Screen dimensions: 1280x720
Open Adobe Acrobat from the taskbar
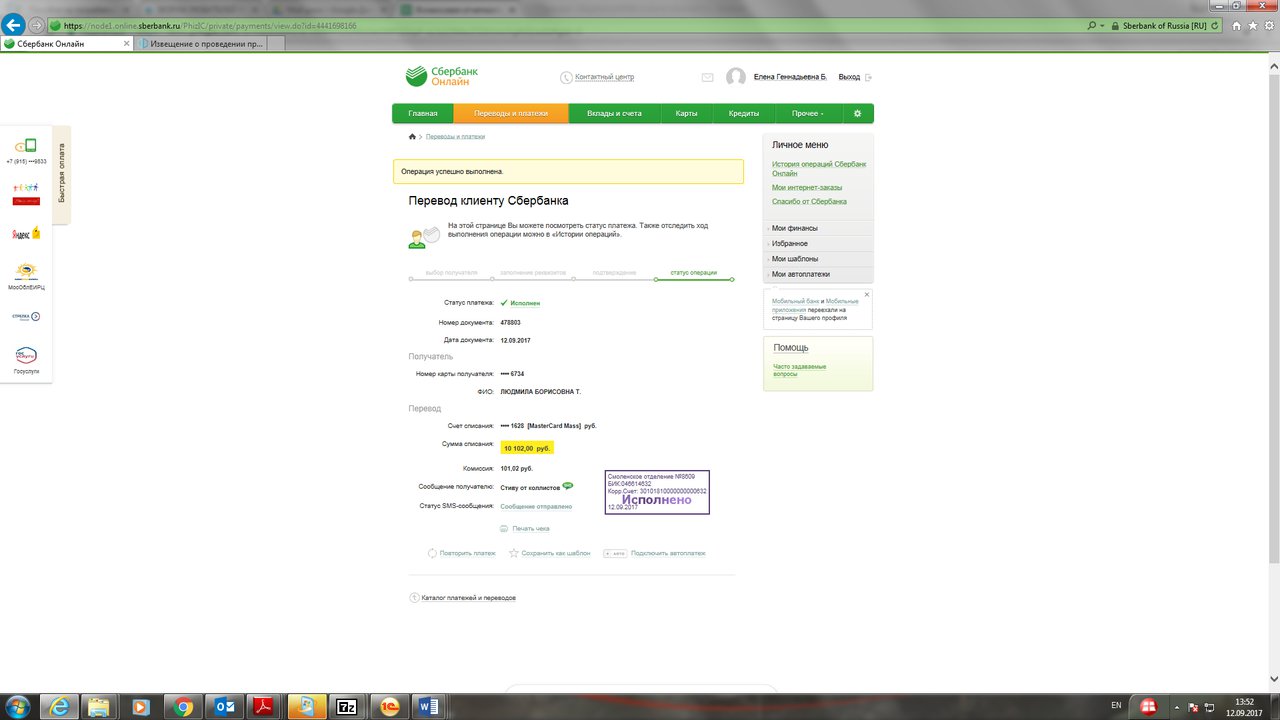pyautogui.click(x=263, y=706)
